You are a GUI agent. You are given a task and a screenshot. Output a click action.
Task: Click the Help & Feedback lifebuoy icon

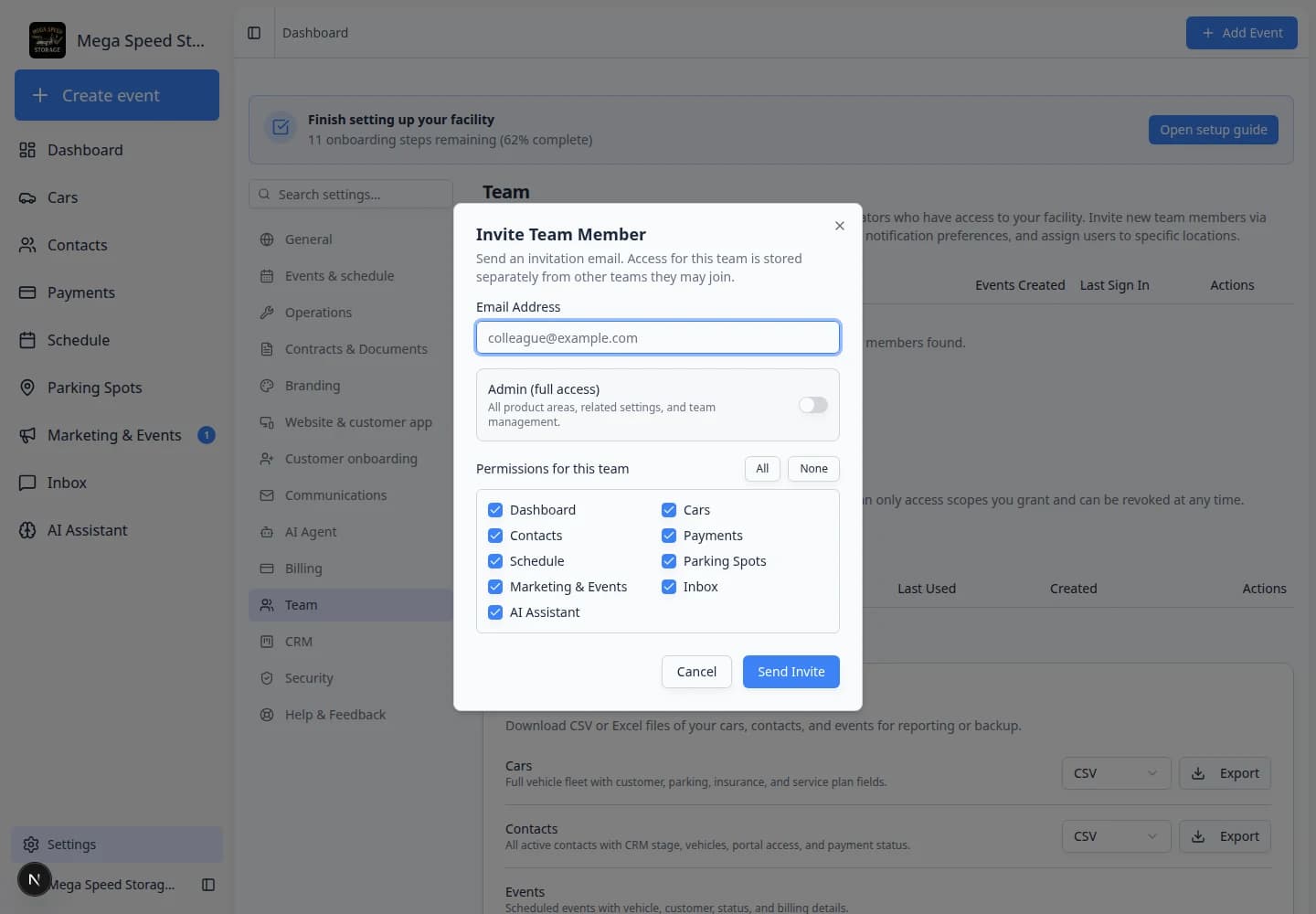pos(267,715)
